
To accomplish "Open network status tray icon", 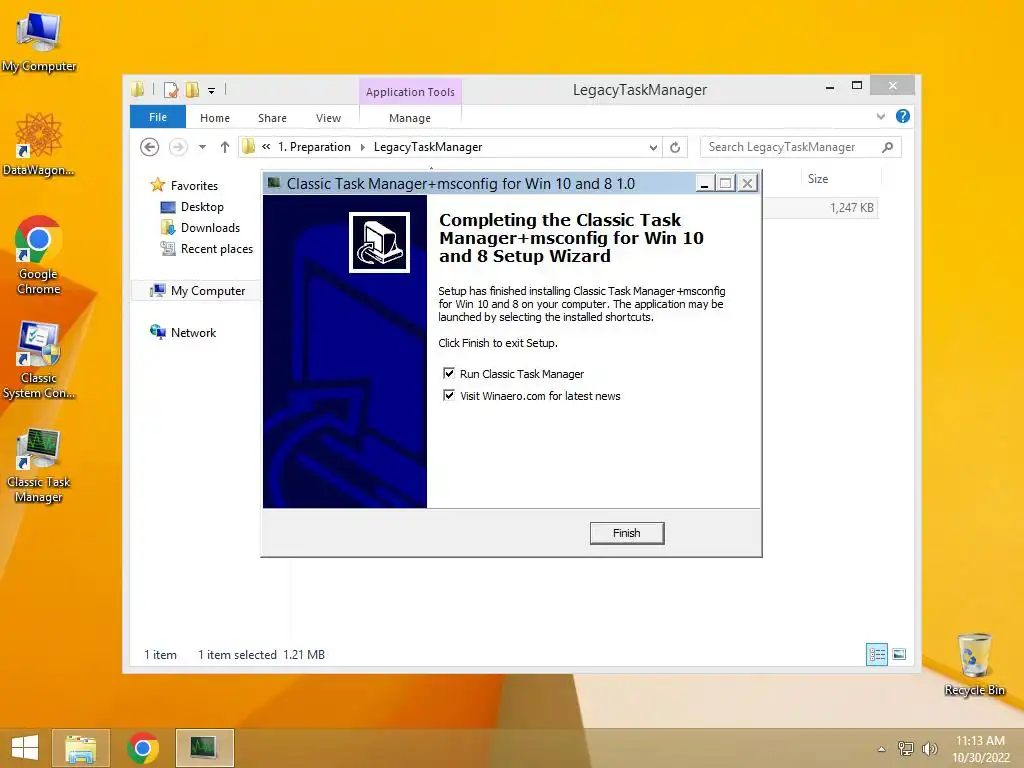I will (906, 748).
